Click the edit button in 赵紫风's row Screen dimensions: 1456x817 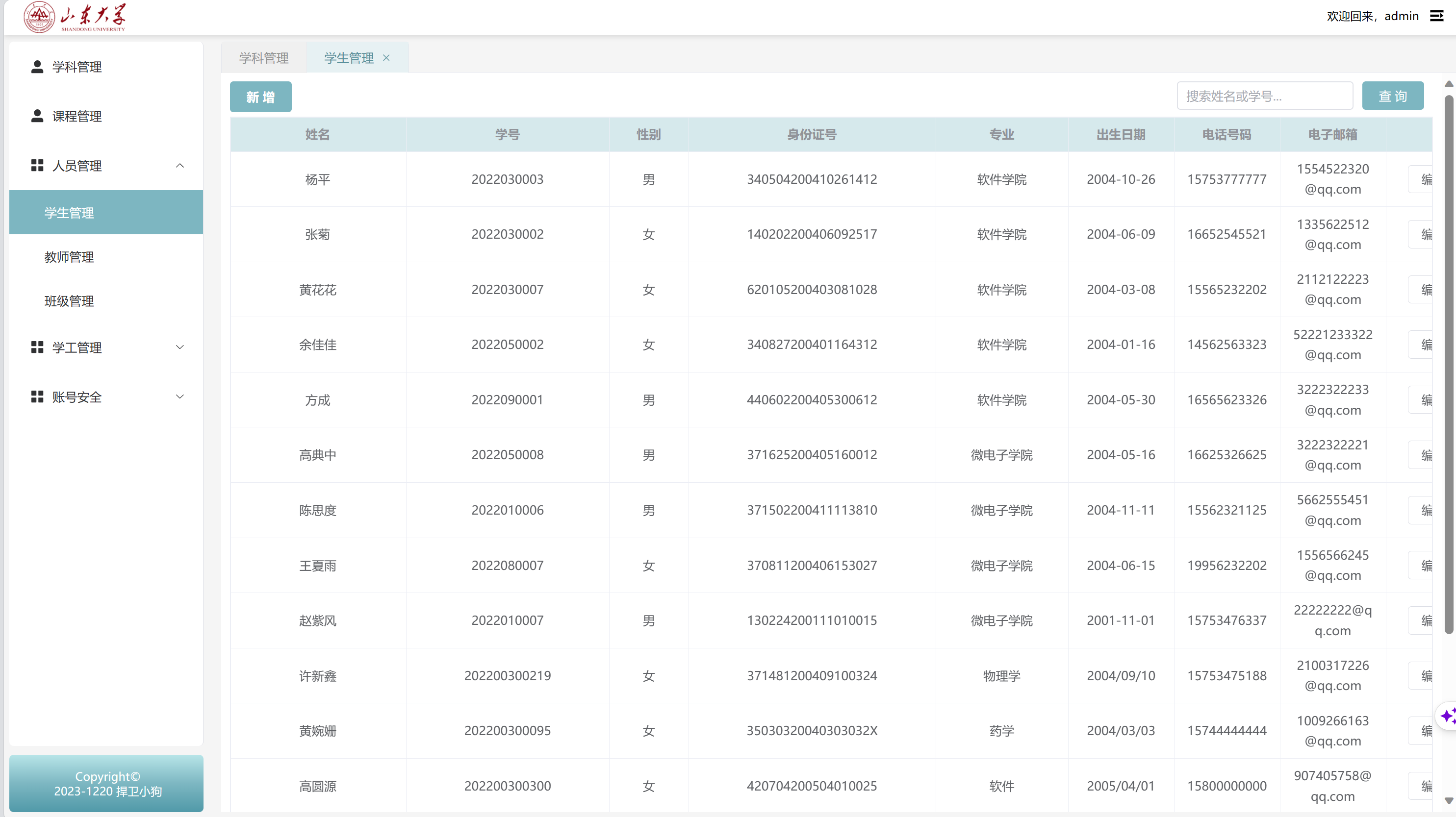1420,620
